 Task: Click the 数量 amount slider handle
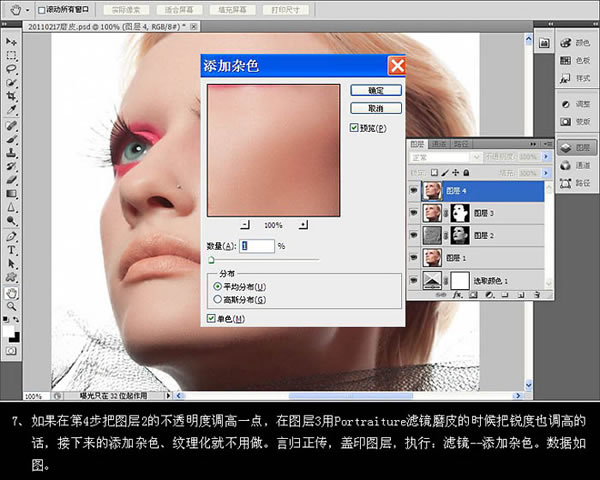(x=211, y=258)
